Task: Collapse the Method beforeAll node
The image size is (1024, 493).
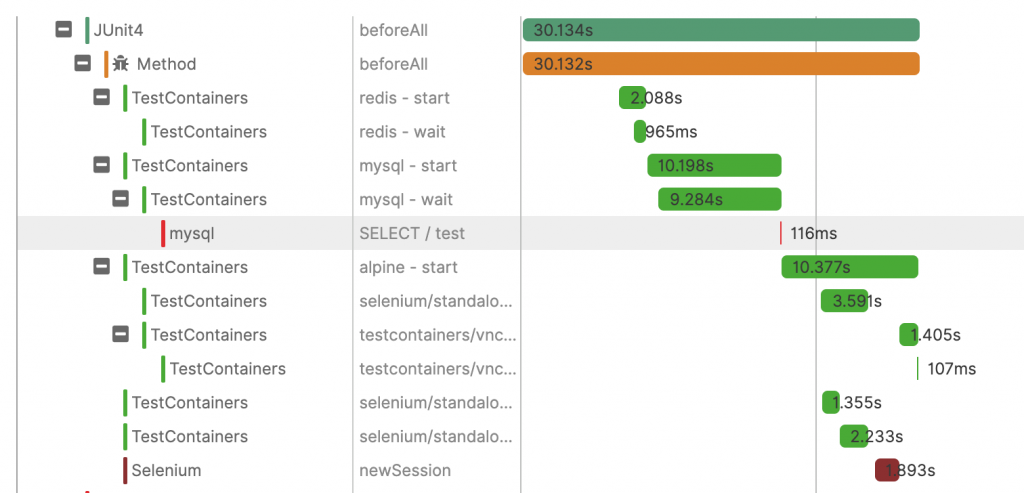Action: (x=82, y=63)
